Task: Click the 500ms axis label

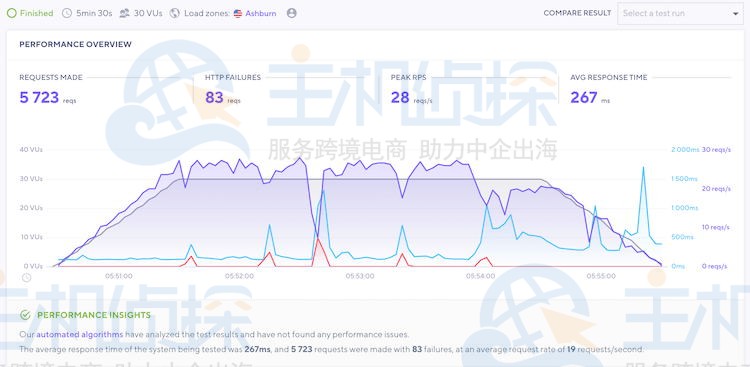Action: 683,237
